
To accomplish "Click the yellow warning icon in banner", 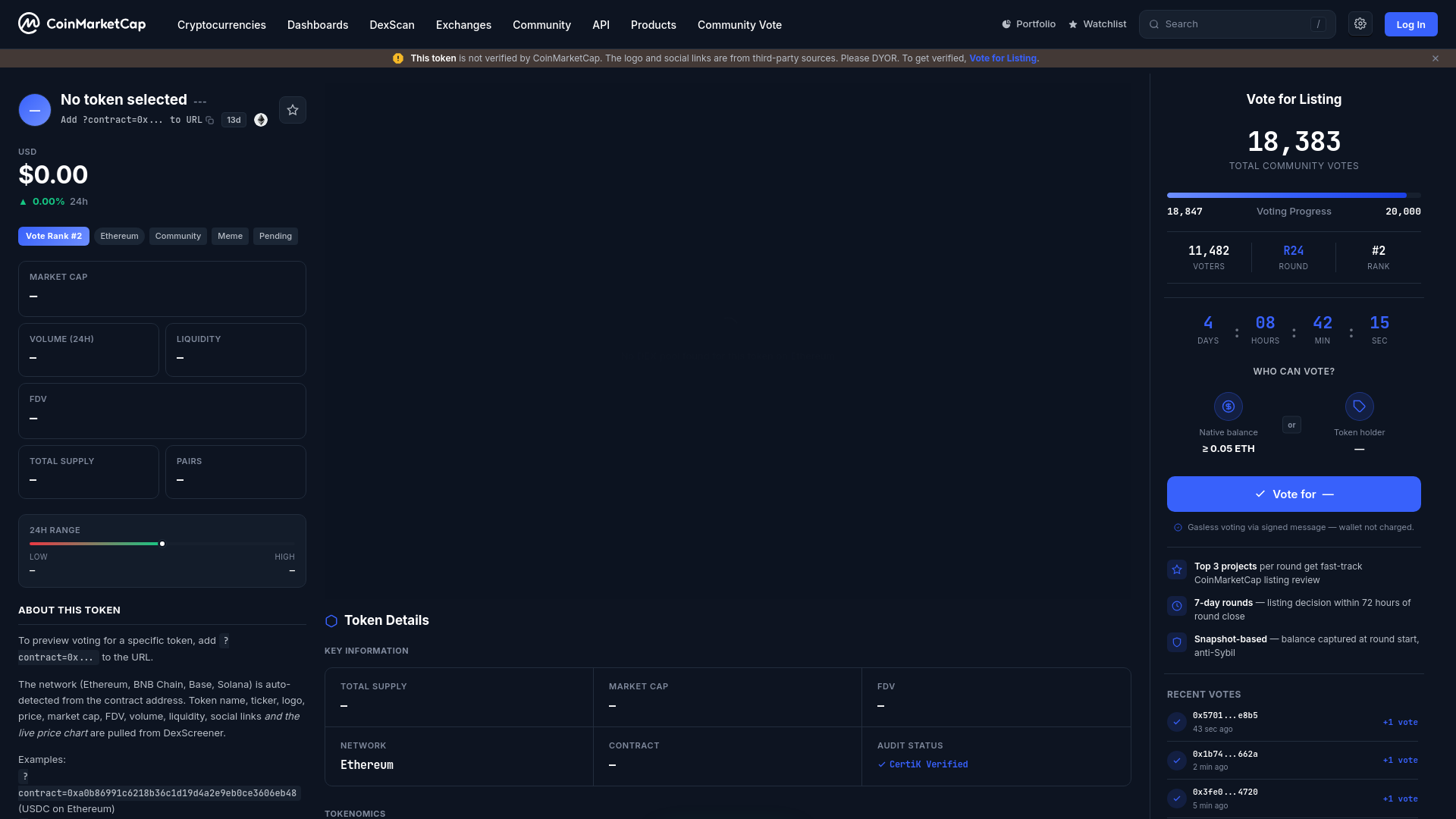I will pyautogui.click(x=398, y=58).
